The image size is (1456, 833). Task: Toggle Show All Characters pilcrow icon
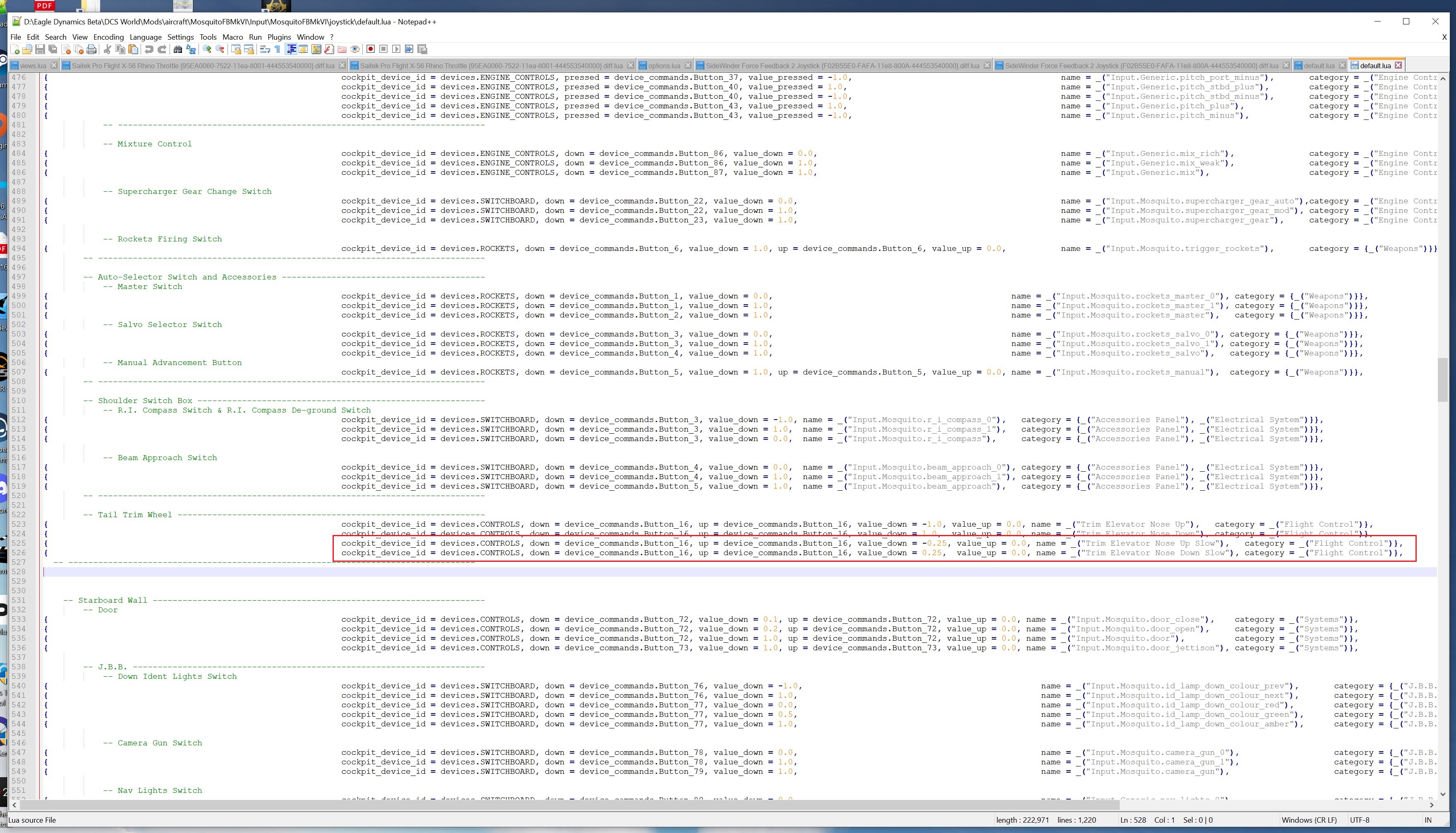tap(278, 49)
